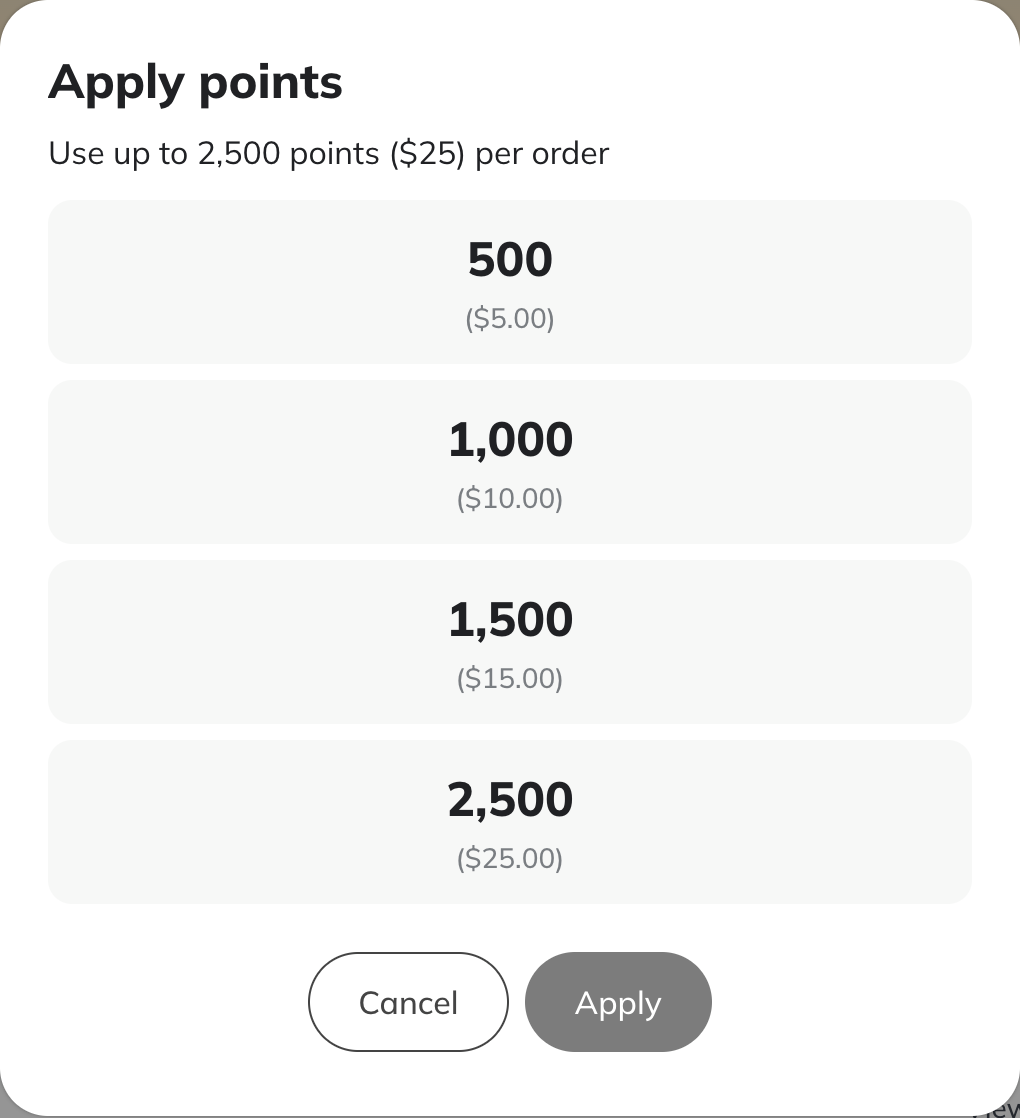Click the ($5.00) value label
The image size is (1020, 1118).
coord(510,319)
